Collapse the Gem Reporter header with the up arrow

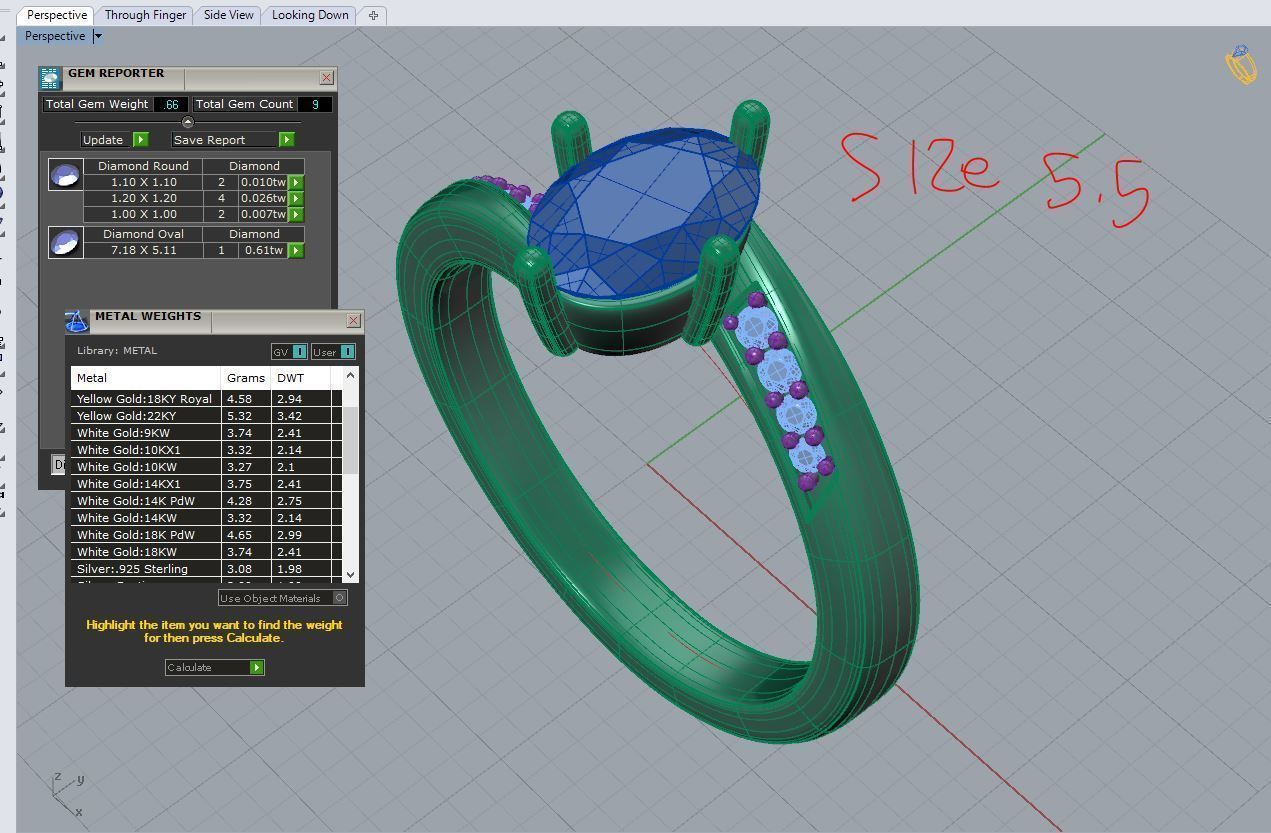click(187, 122)
